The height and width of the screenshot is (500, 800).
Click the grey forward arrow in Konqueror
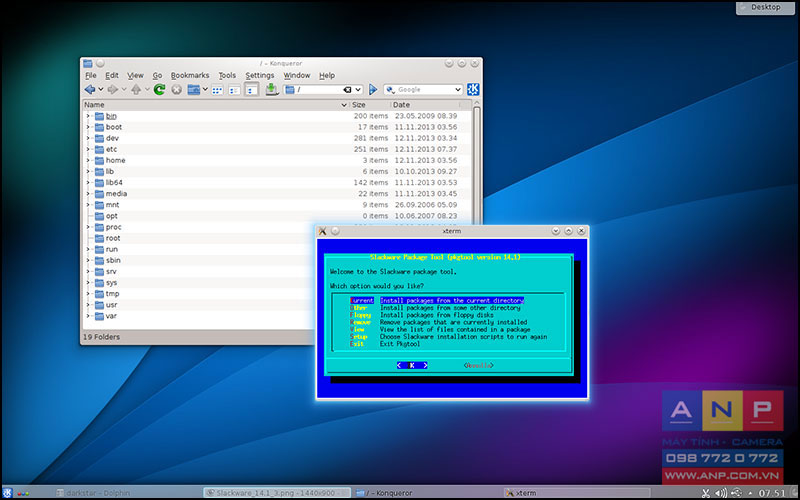113,90
